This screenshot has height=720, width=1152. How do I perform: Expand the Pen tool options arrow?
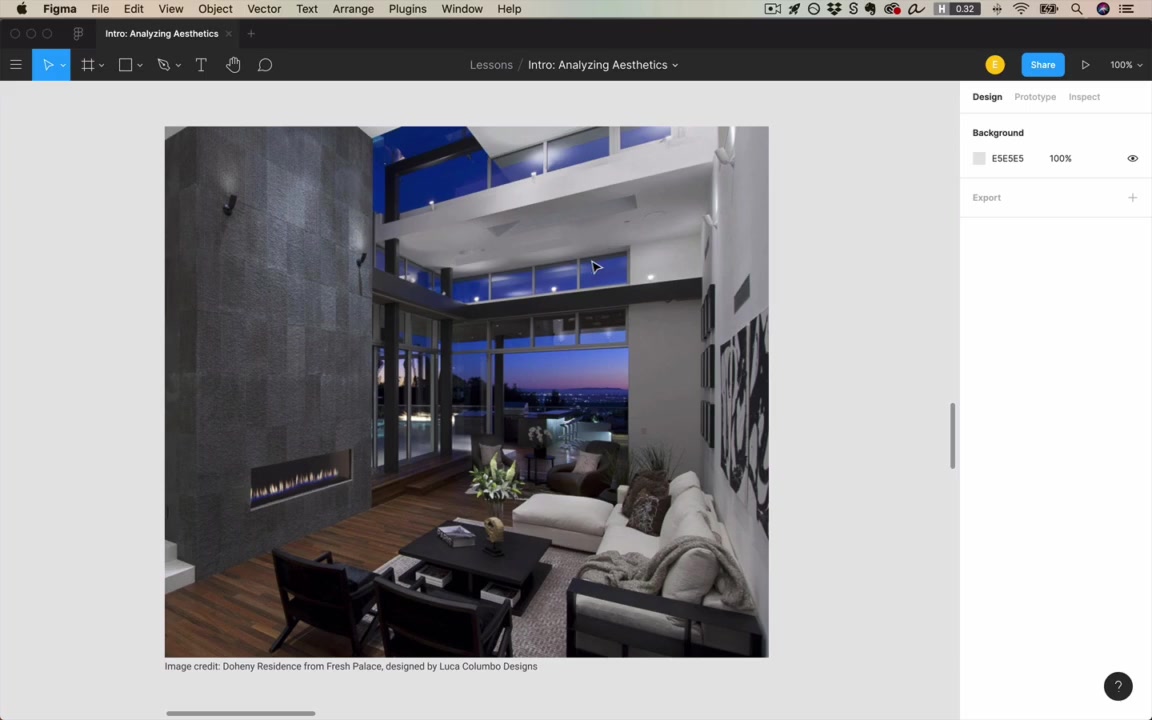pos(178,65)
